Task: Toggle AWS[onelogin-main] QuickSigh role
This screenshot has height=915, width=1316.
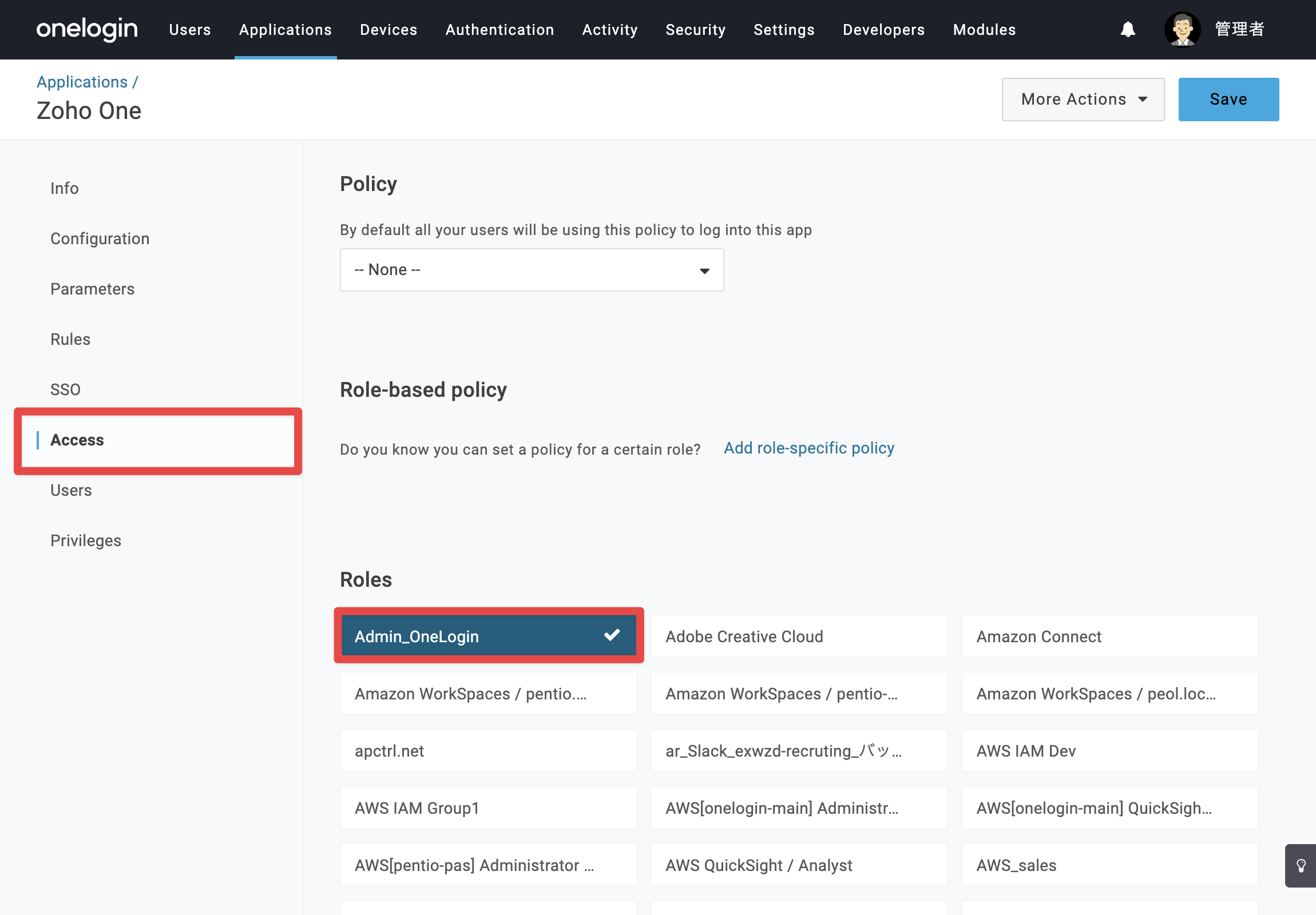Action: [1109, 808]
